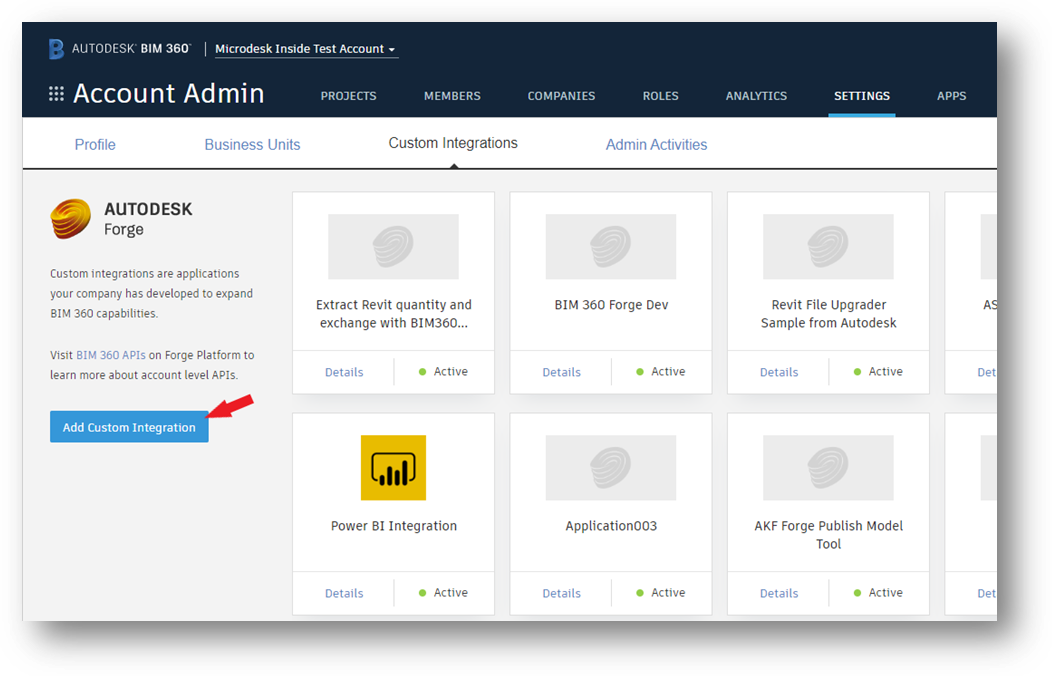Follow the BIM 360 APIs link
The width and height of the screenshot is (1052, 676).
coord(111,355)
